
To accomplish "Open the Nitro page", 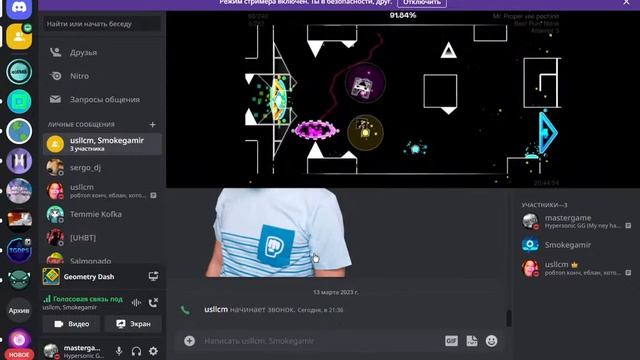I will point(102,76).
